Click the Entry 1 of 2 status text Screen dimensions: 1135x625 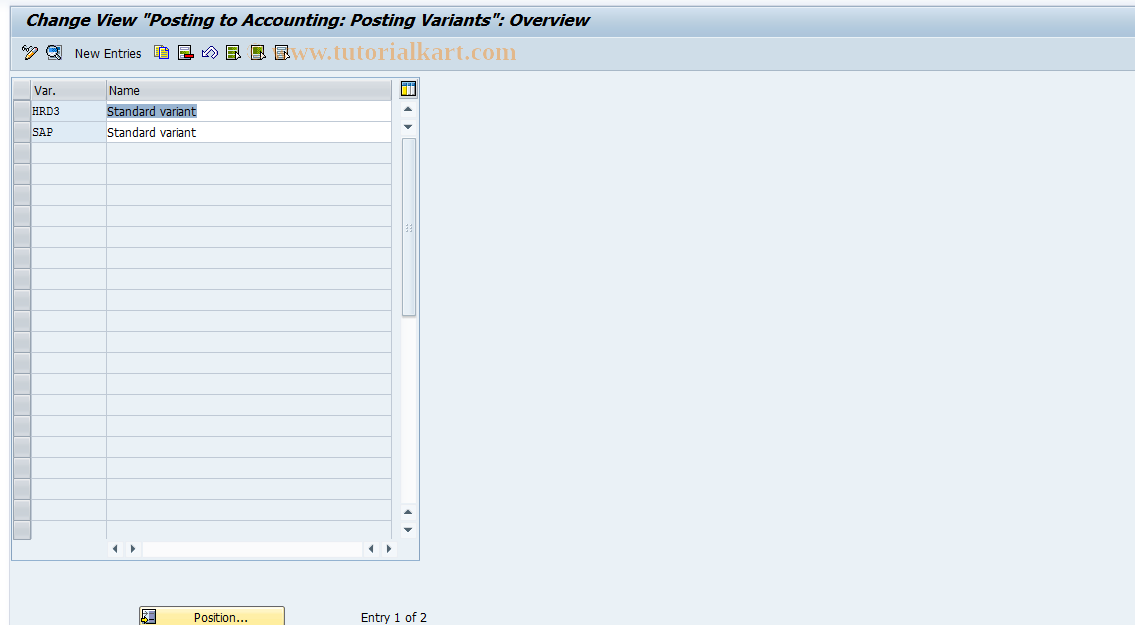pyautogui.click(x=394, y=618)
